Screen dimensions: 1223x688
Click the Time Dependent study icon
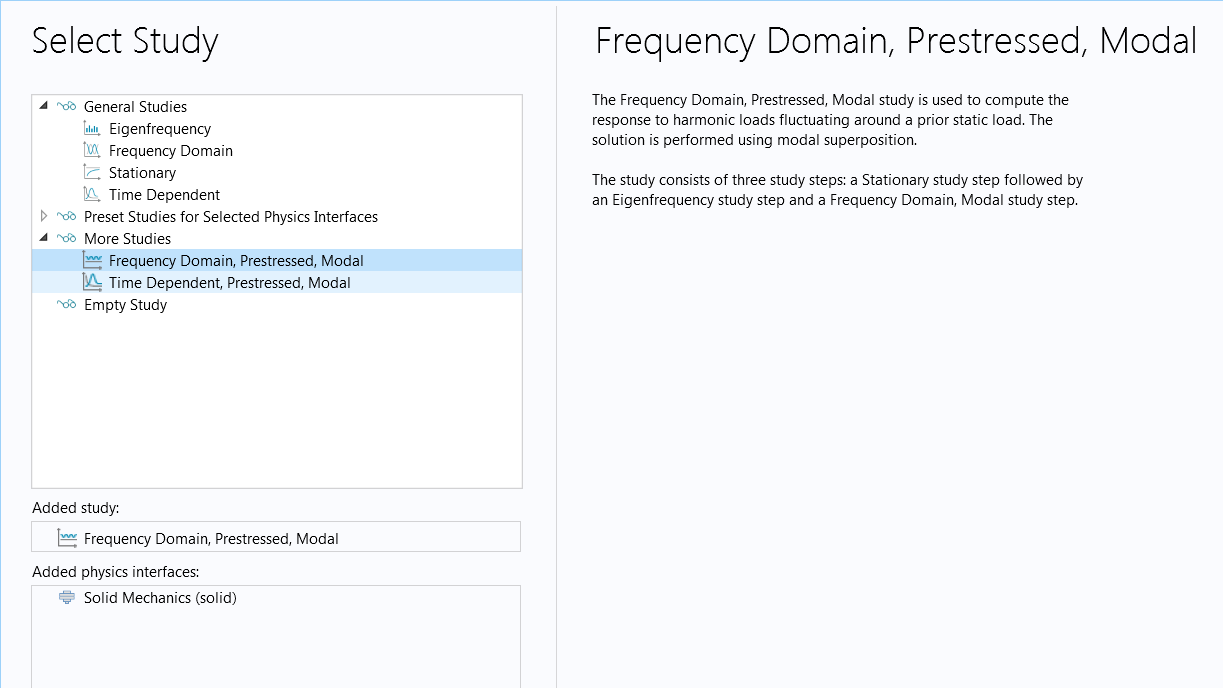coord(92,195)
